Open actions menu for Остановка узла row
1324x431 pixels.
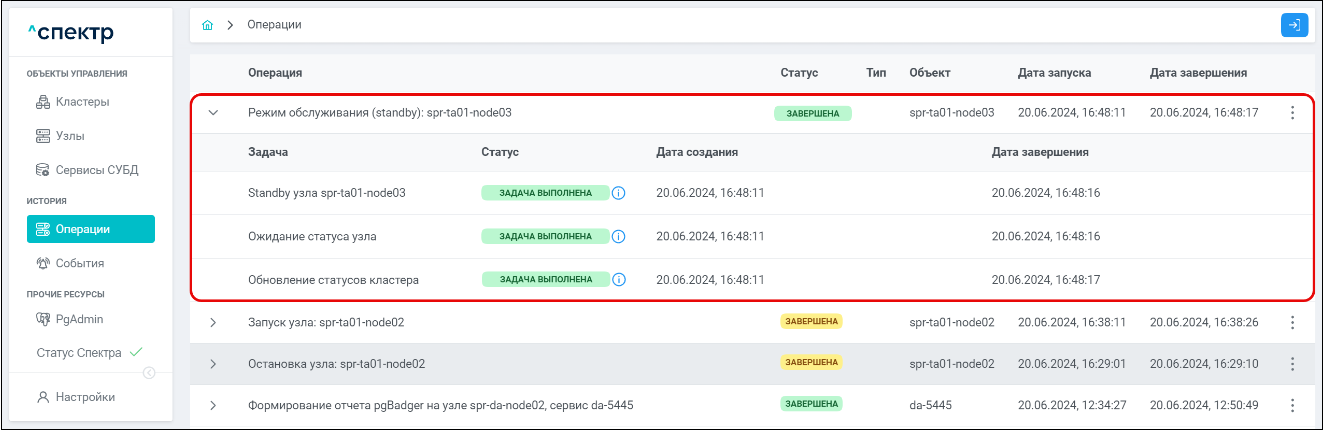[1292, 364]
